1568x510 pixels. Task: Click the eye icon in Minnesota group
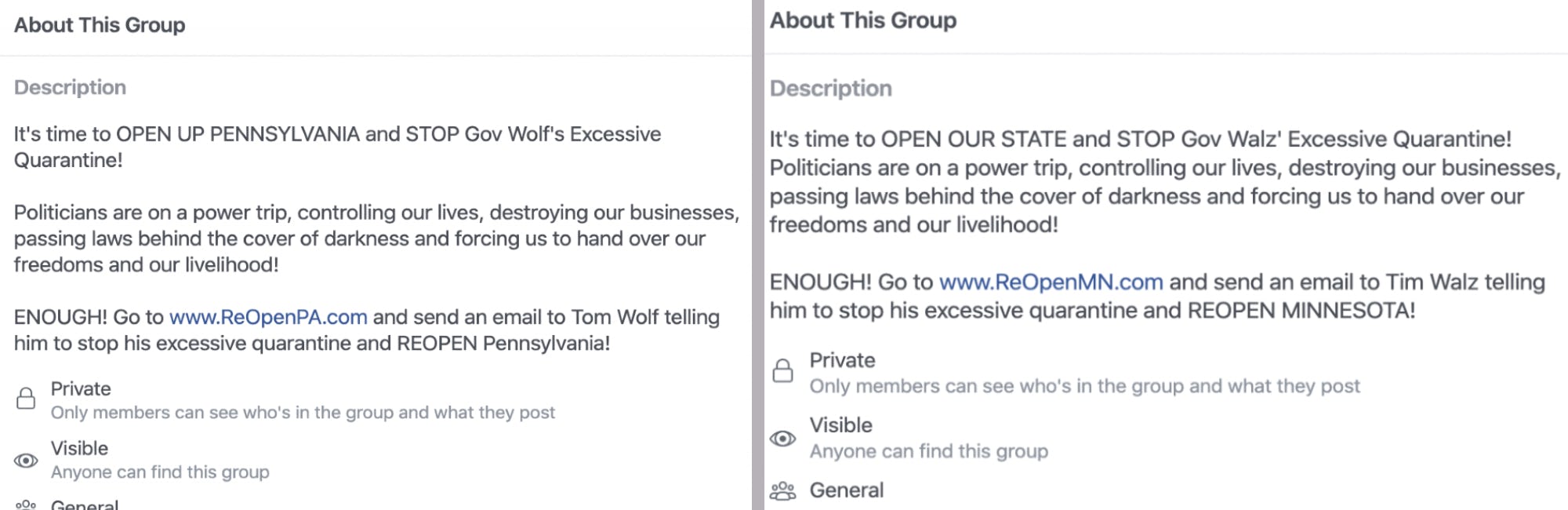[782, 439]
